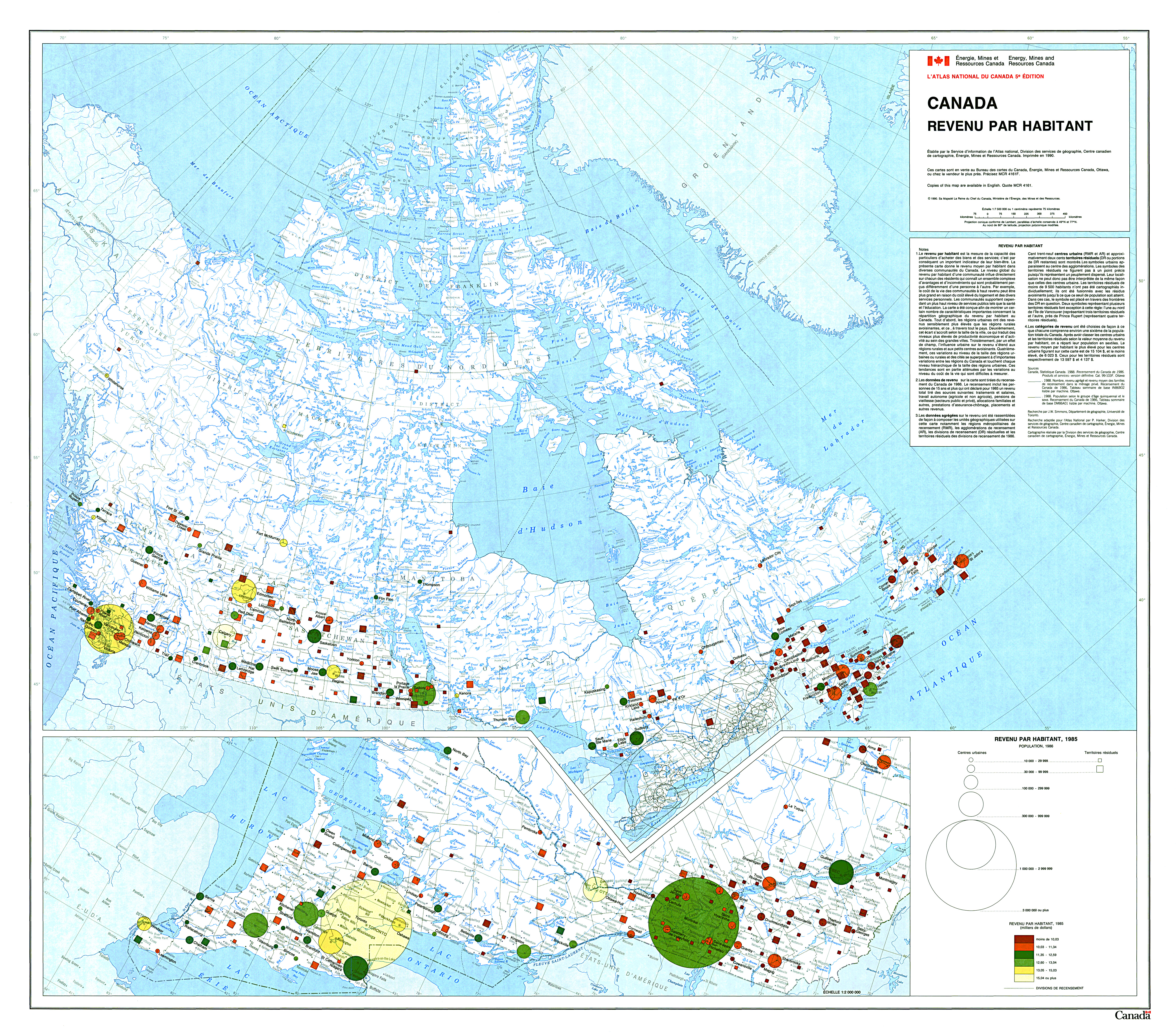Image resolution: width=1176 pixels, height=1033 pixels.
Task: Select the yellow Fort McMurray circle
Action: [284, 543]
